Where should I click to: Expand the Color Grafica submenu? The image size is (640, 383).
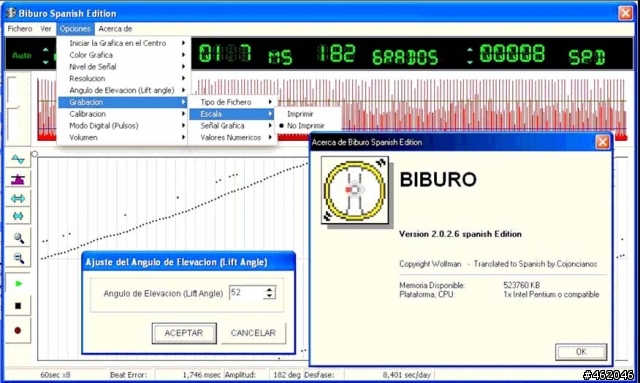coord(122,55)
